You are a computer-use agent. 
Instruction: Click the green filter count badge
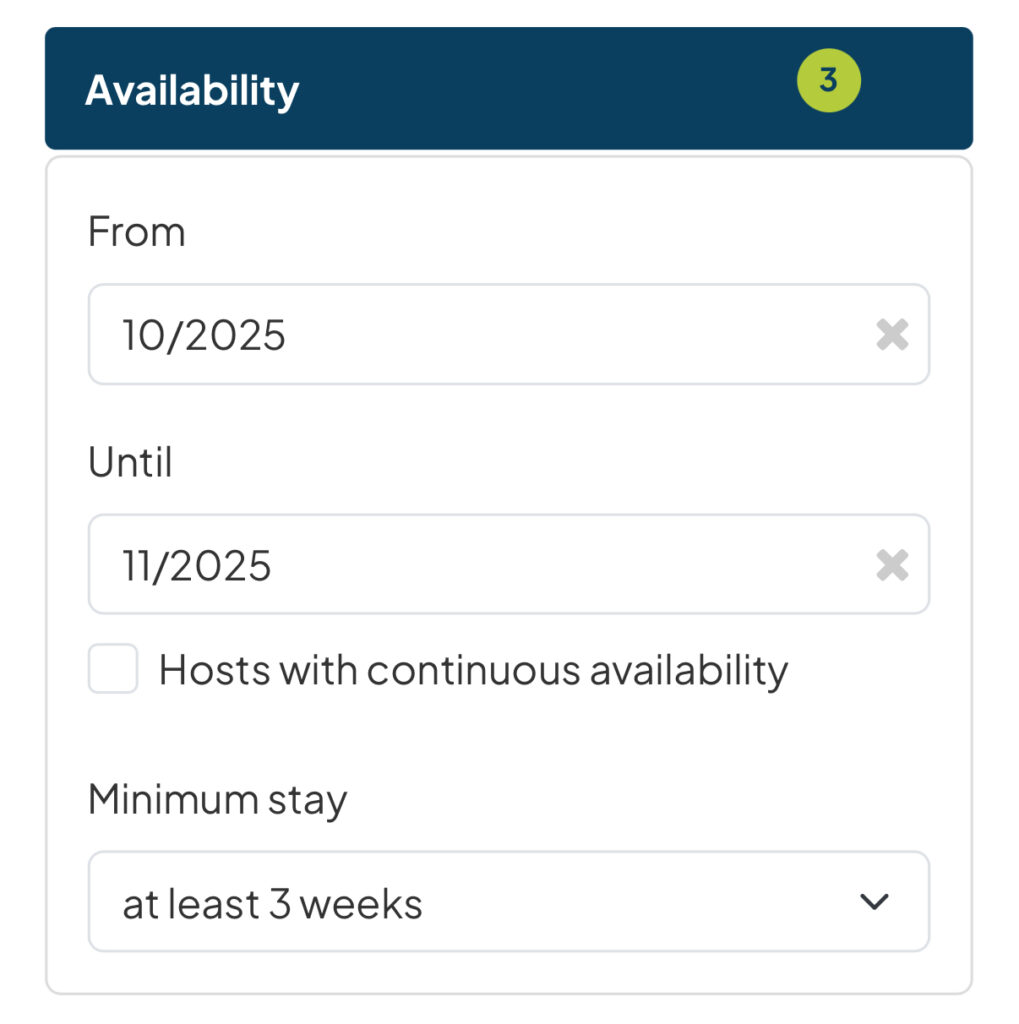(828, 80)
